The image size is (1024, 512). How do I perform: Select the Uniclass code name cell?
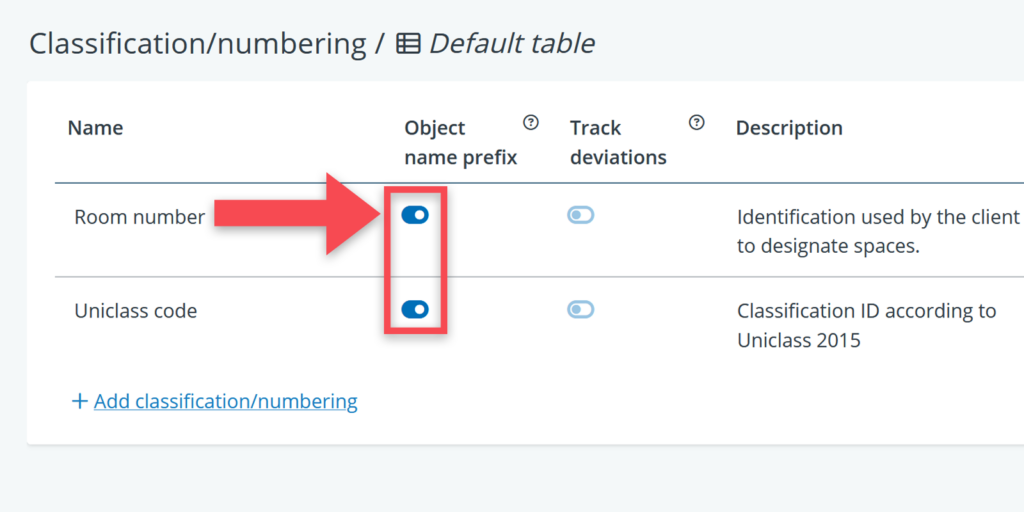click(x=135, y=311)
